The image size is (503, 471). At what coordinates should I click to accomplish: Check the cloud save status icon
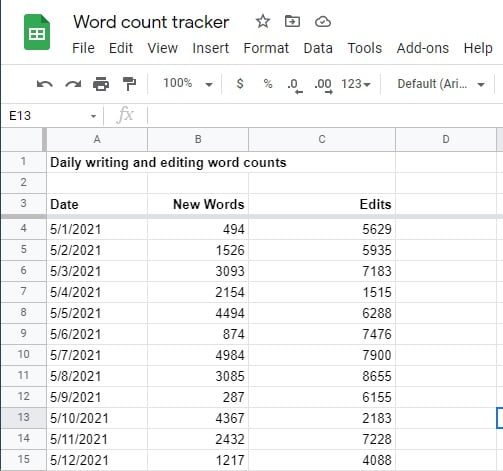coord(323,22)
